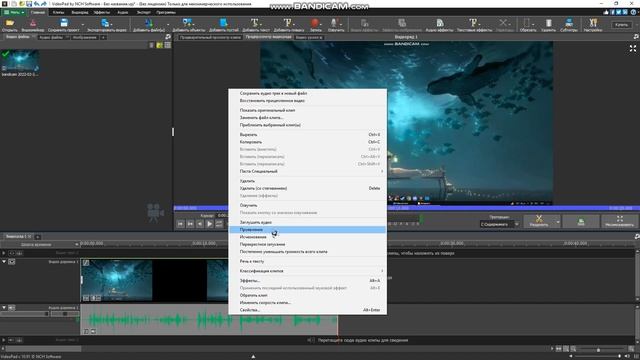Choose Properties at context menu bottom
Viewport: 640px width, 360px height.
(308, 310)
